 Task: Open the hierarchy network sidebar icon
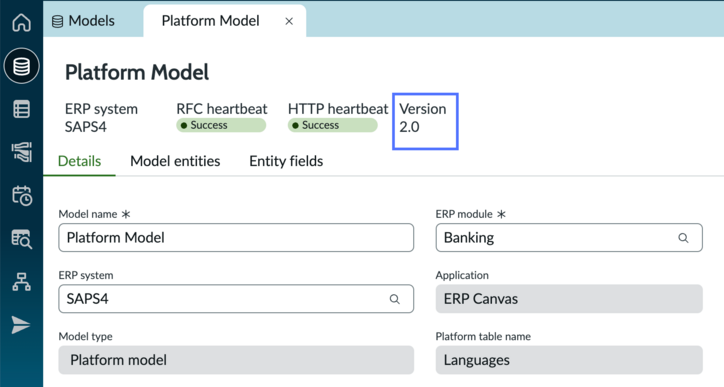pos(21,281)
